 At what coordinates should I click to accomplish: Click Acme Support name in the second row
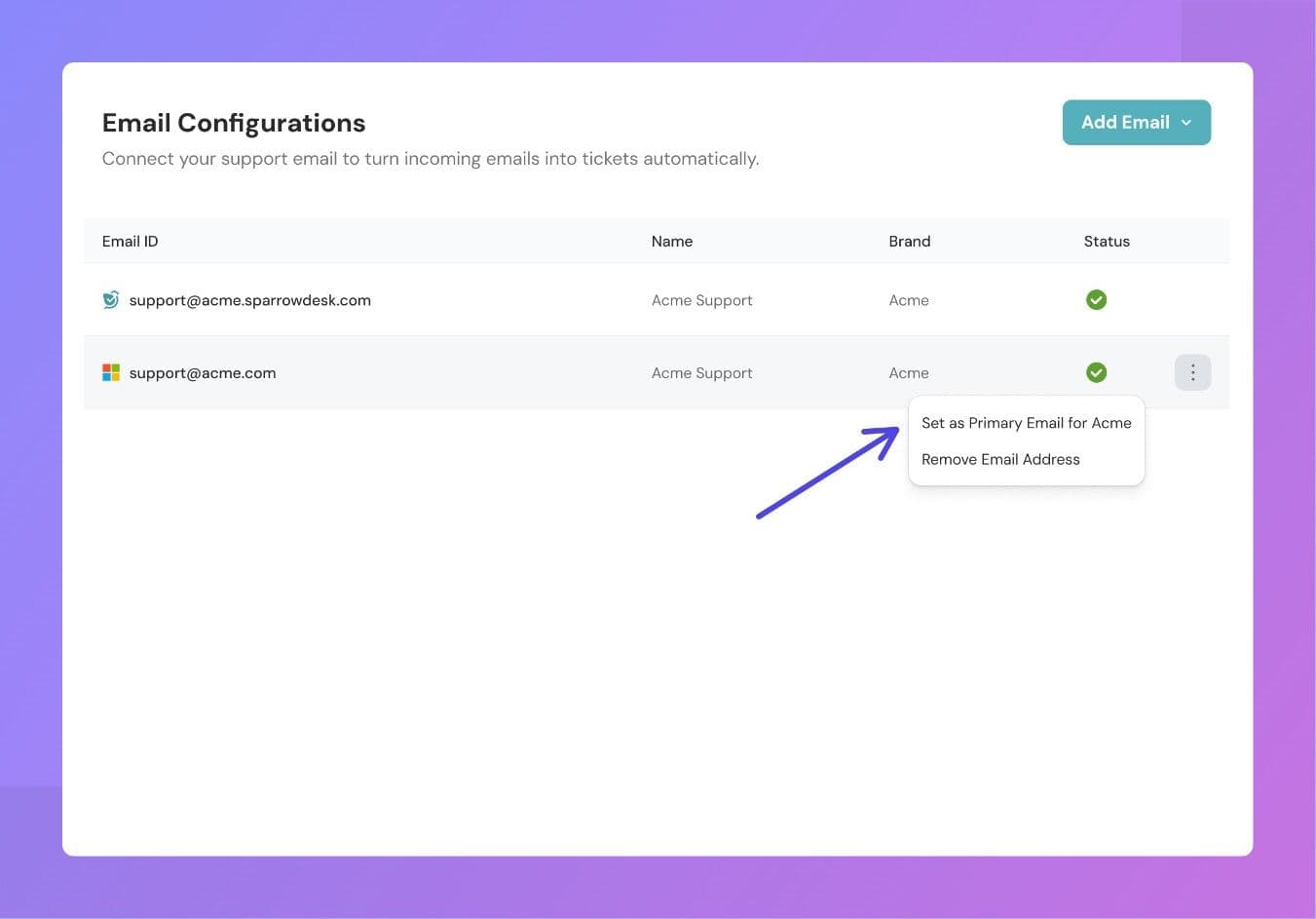point(701,372)
